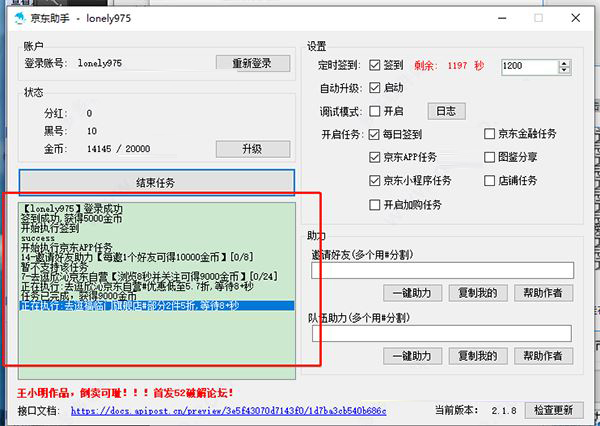
Task: Select the highlighted log line 正在执行 等待8+秒
Action: pyautogui.click(x=157, y=306)
